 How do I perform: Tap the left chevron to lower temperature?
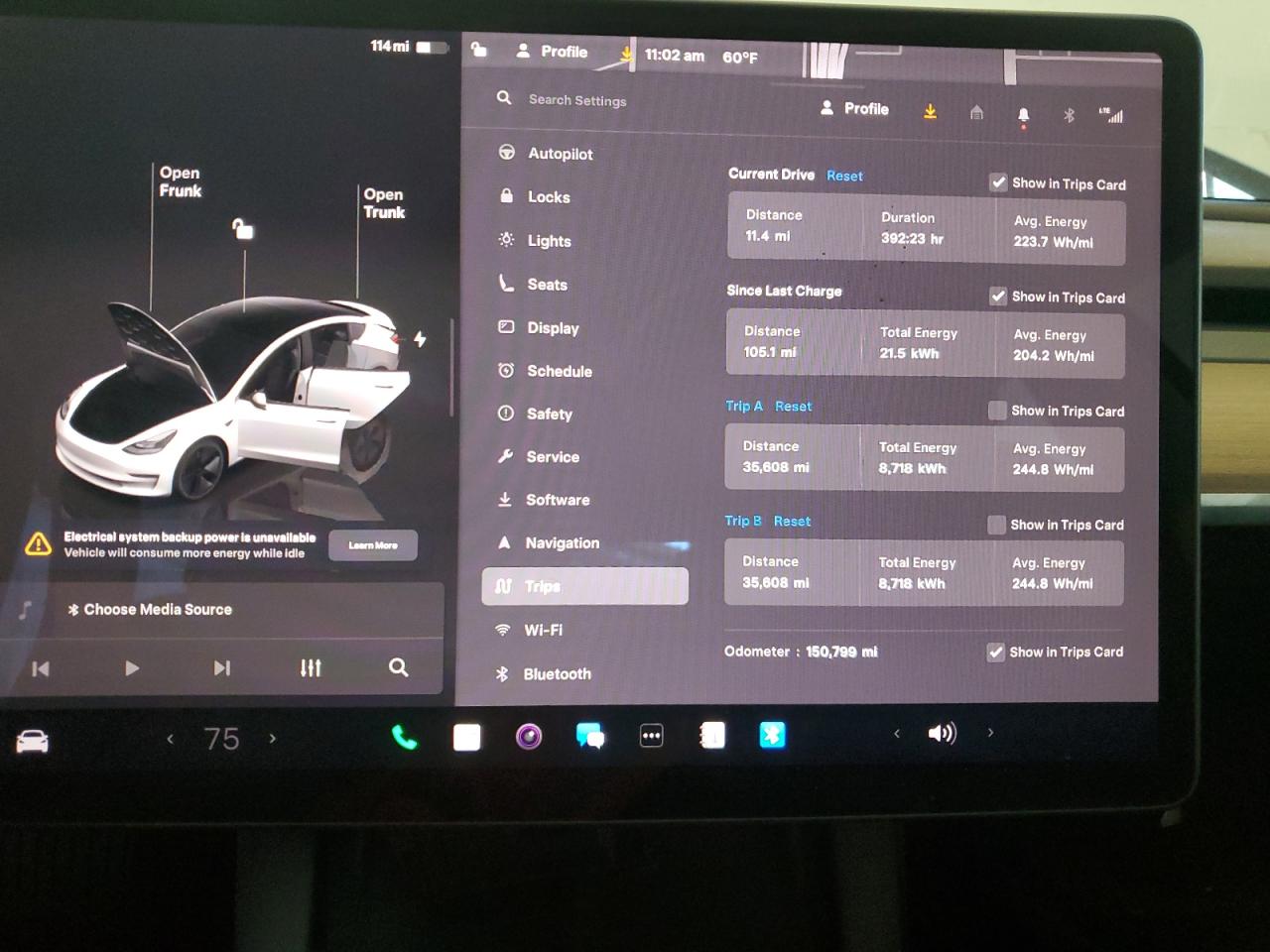170,739
